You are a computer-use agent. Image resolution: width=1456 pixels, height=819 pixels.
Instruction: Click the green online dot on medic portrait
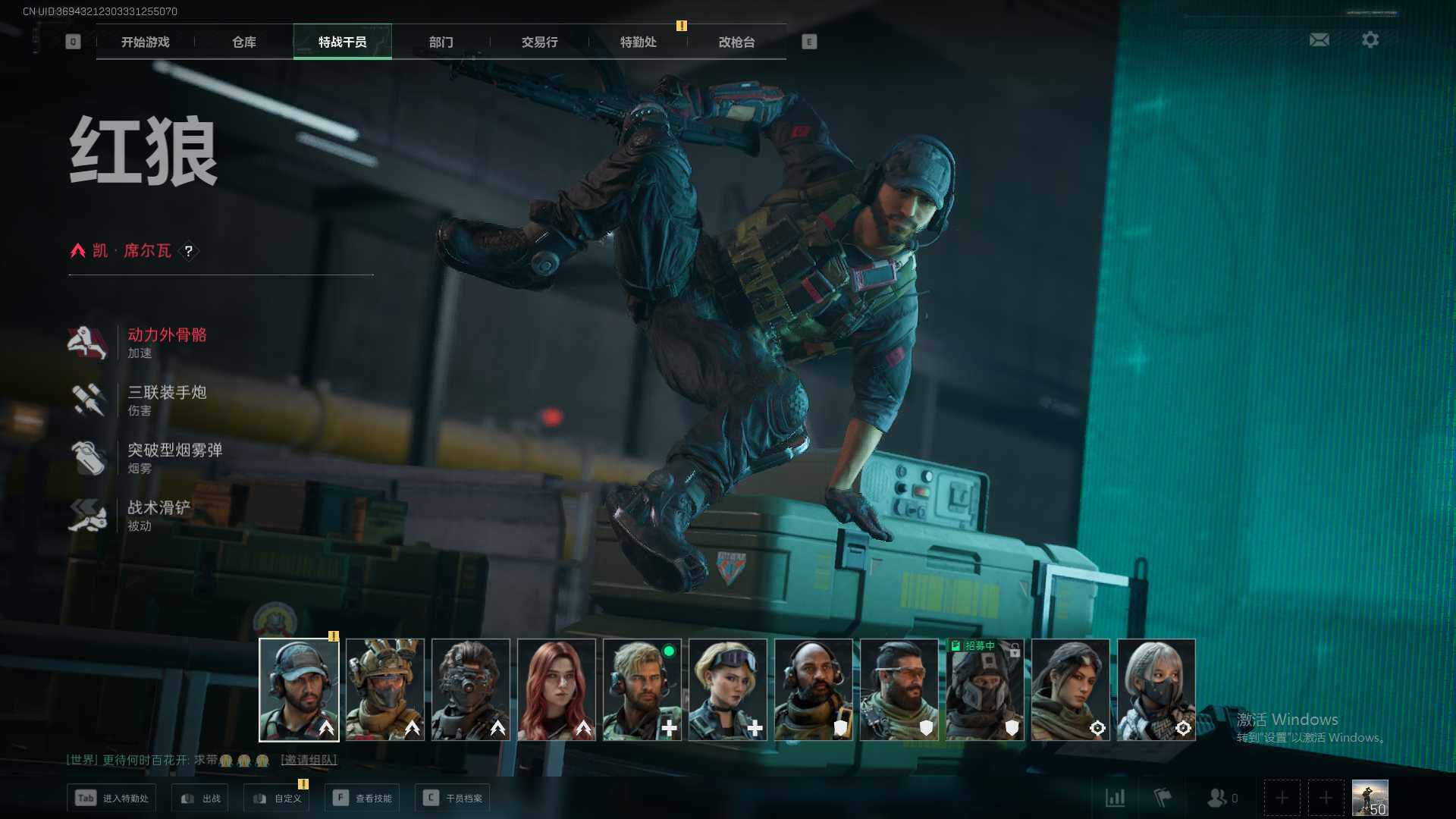[669, 651]
